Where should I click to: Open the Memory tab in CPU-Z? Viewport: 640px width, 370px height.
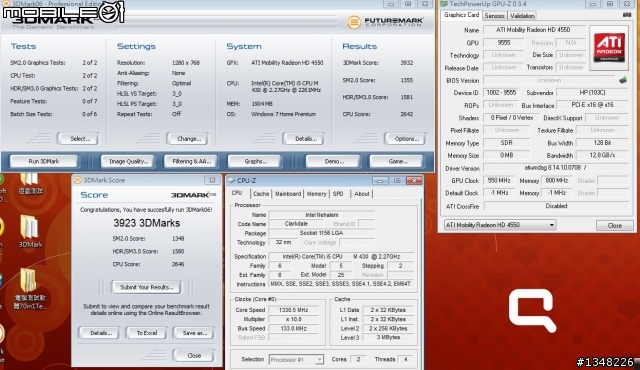pos(316,194)
